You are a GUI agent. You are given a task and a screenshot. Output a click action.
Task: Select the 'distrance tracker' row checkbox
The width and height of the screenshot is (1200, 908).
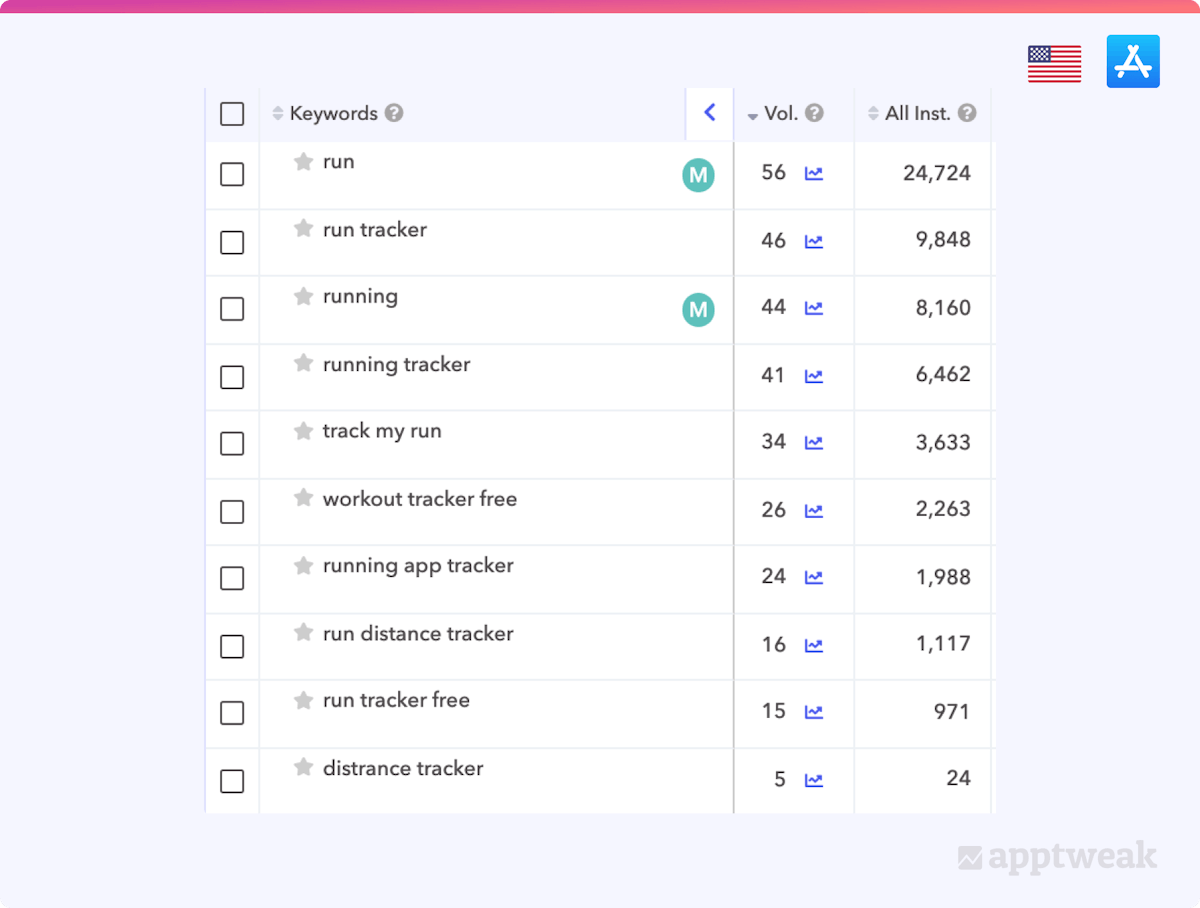pyautogui.click(x=232, y=781)
